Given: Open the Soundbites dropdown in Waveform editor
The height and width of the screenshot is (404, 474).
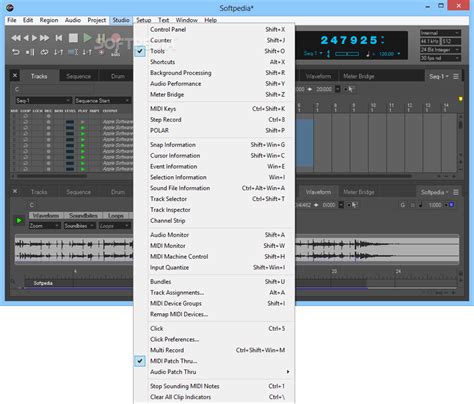Looking at the screenshot, I should click(79, 226).
